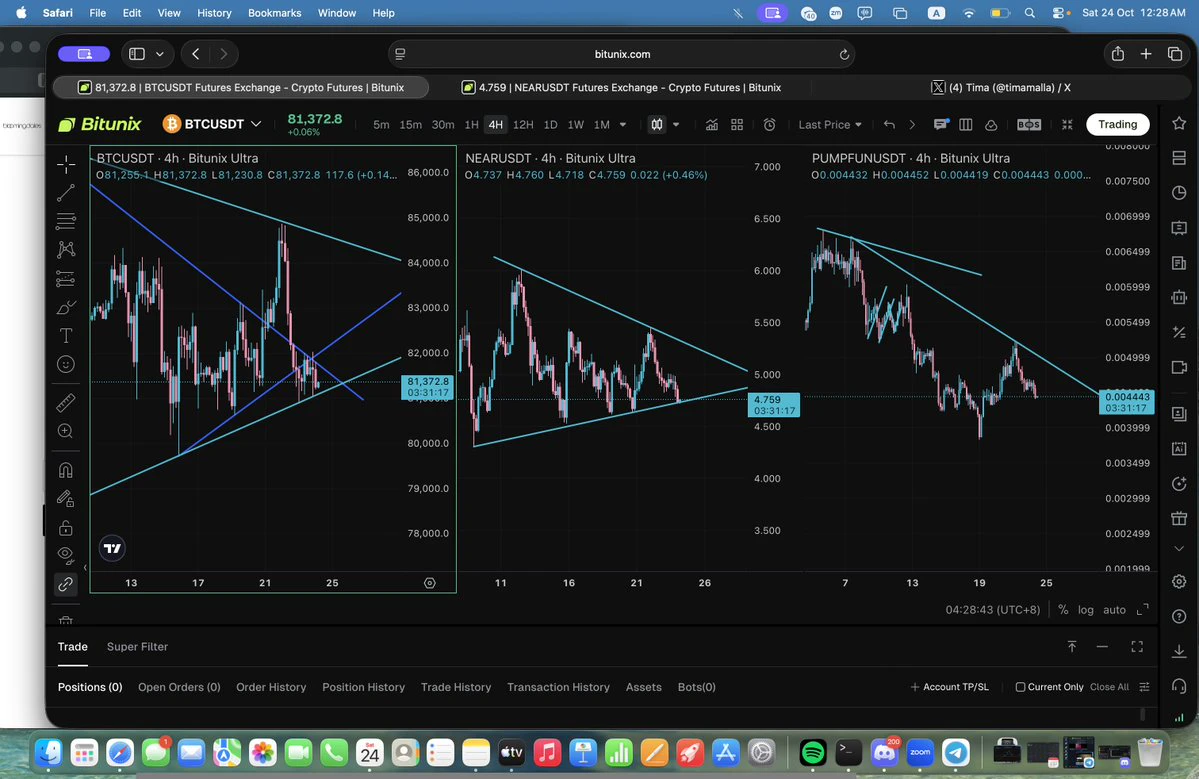This screenshot has width=1199, height=779.
Task: Click the Trading button
Action: pyautogui.click(x=1117, y=125)
